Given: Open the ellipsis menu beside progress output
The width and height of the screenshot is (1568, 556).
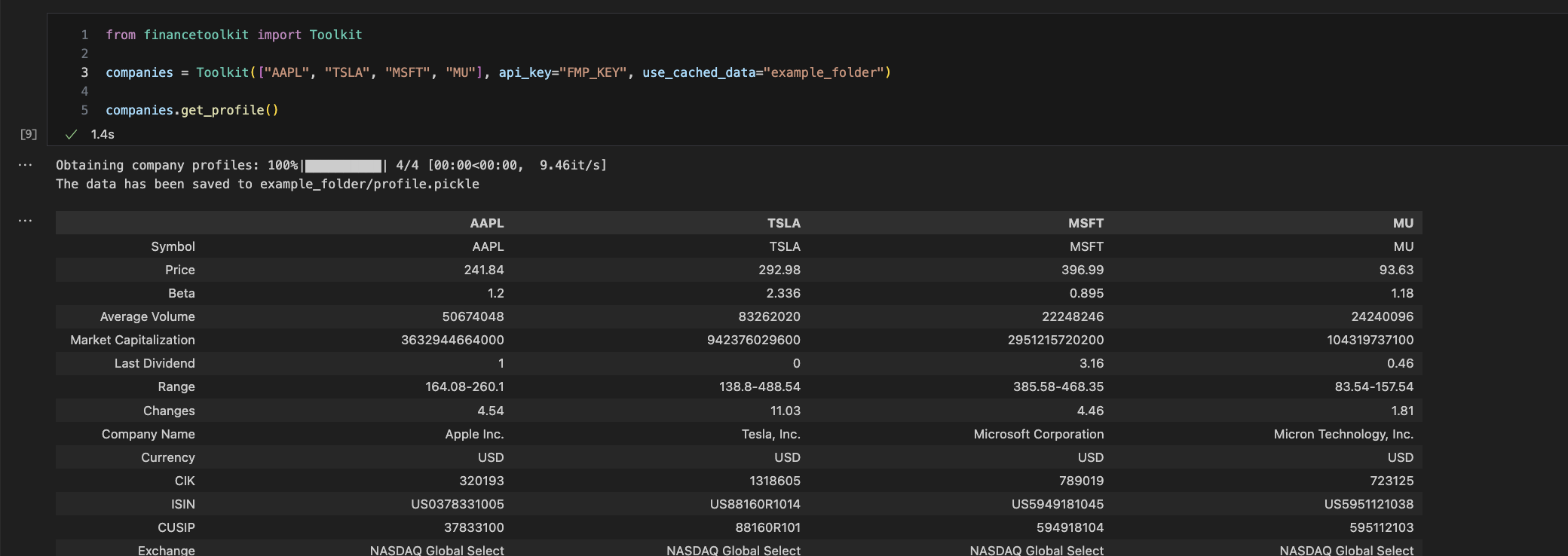Looking at the screenshot, I should [25, 165].
